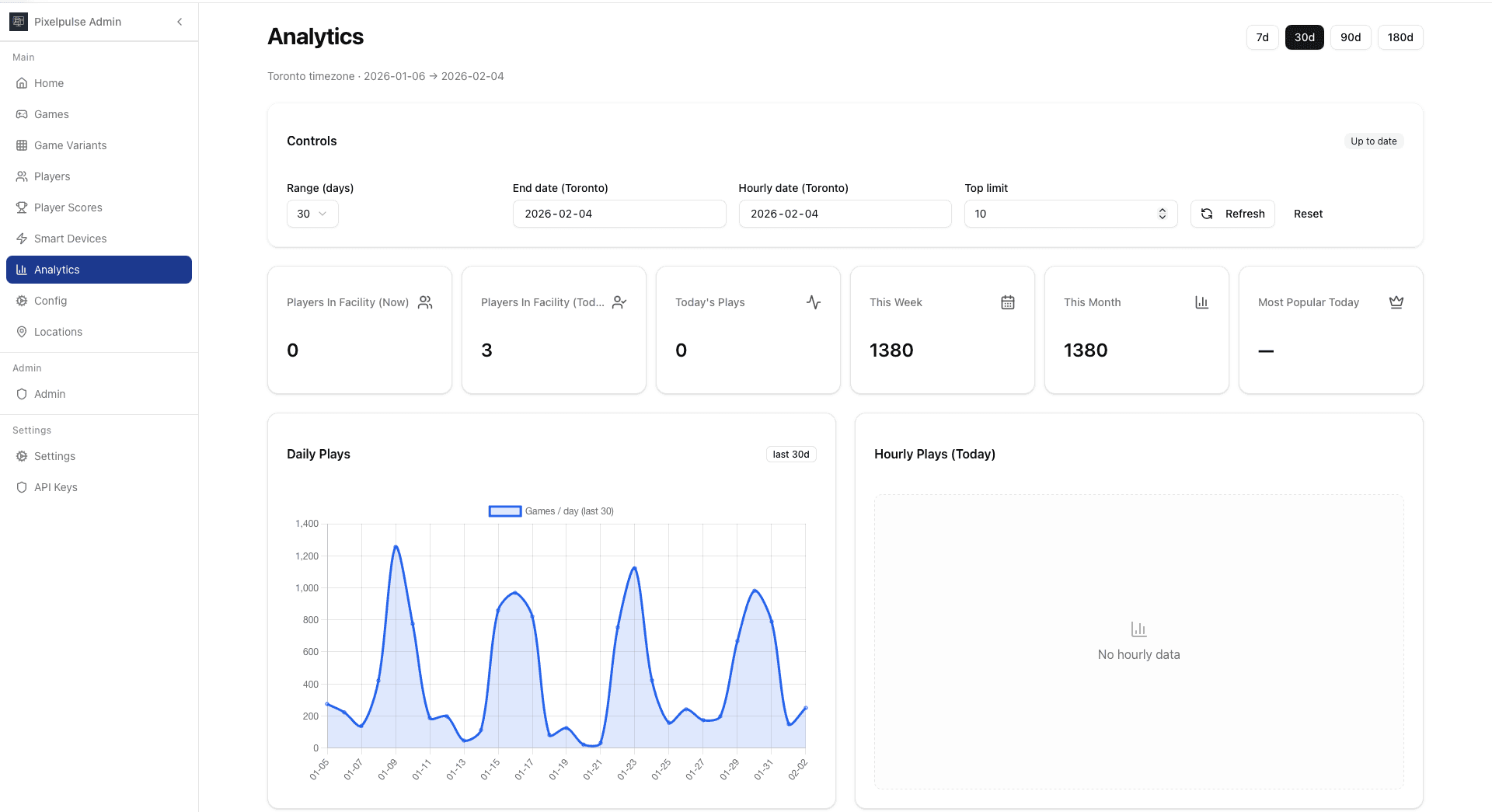Open Player Scores in the sidebar

coord(68,207)
